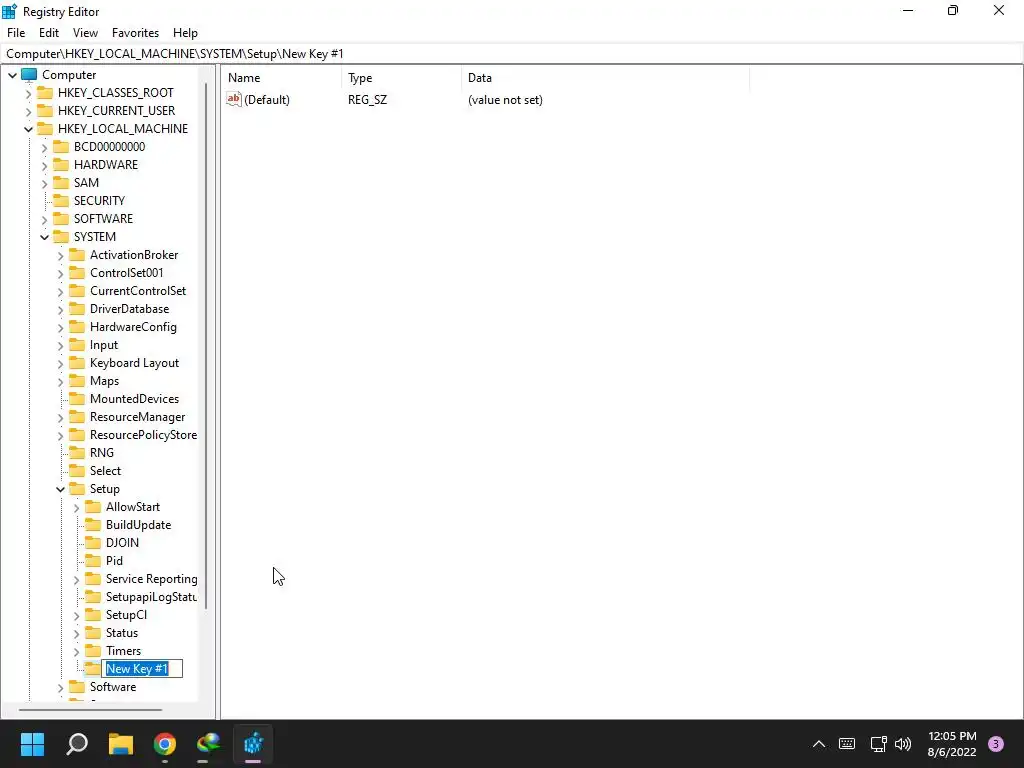1024x768 pixels.
Task: Click the RNG folder icon
Action: point(77,453)
